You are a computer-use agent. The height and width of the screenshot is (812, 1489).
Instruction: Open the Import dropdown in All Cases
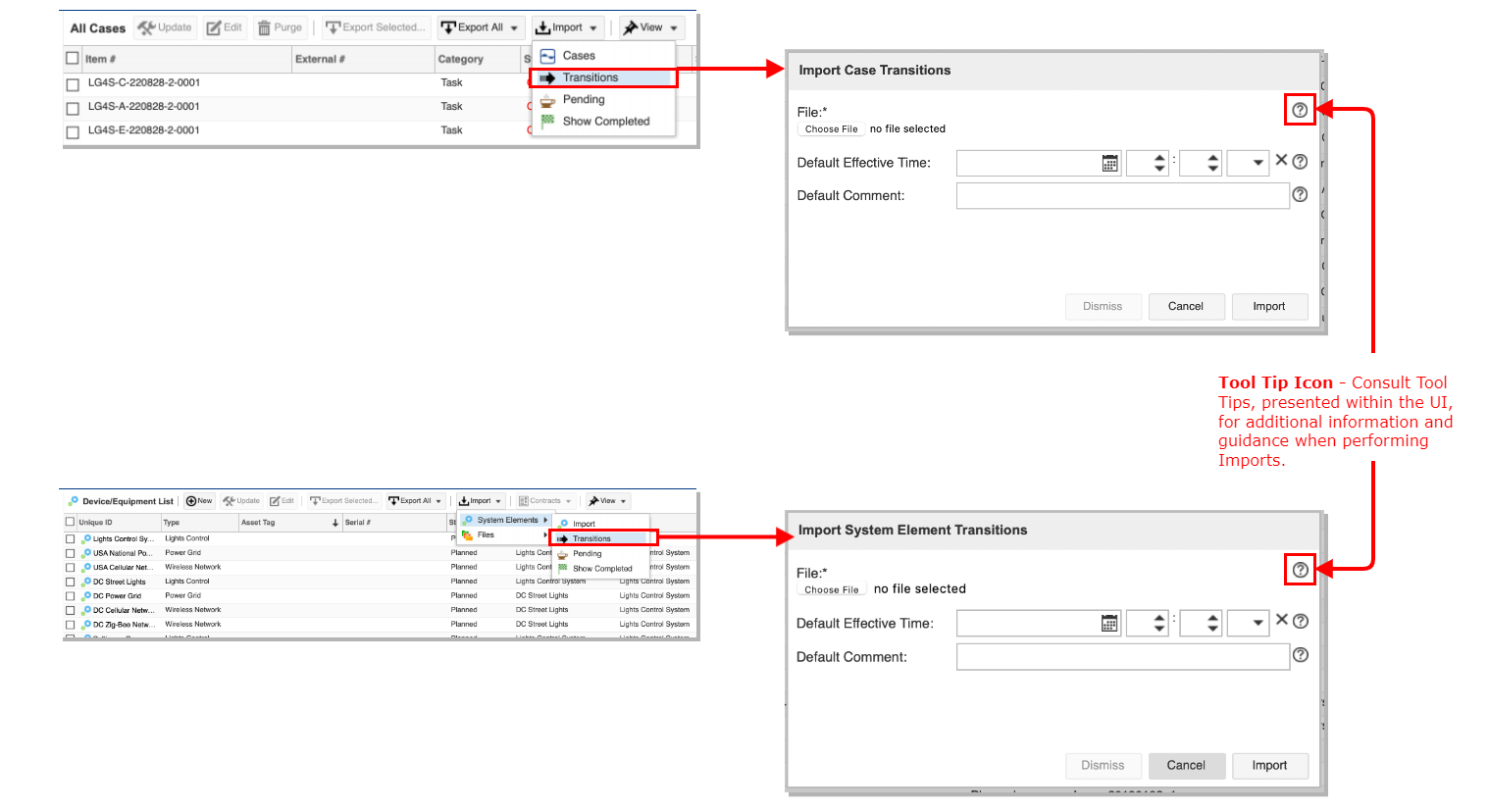pos(567,27)
